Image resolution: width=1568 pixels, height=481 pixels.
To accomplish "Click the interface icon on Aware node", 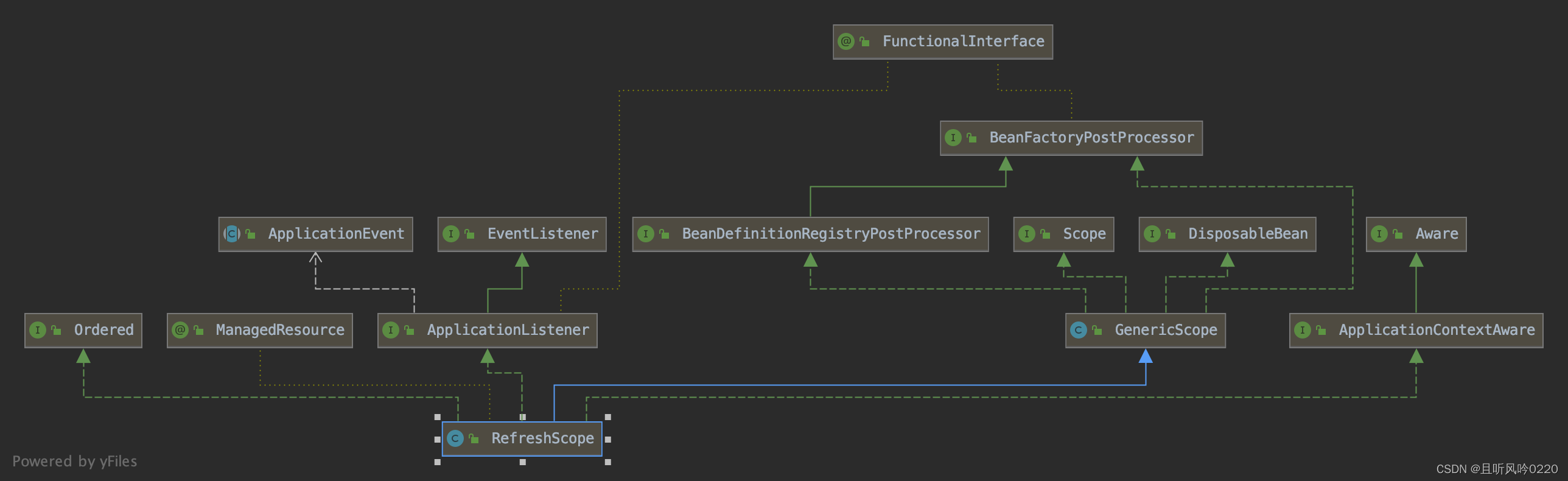I will 1379,234.
